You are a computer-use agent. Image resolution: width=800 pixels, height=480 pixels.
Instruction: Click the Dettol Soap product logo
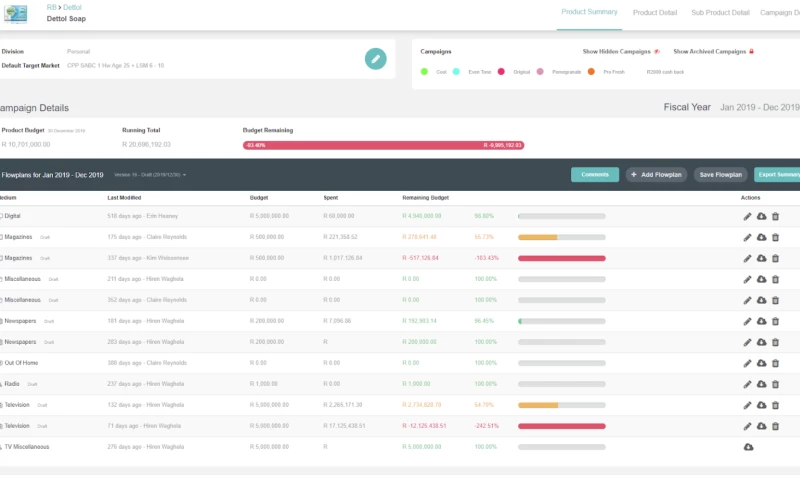15,14
